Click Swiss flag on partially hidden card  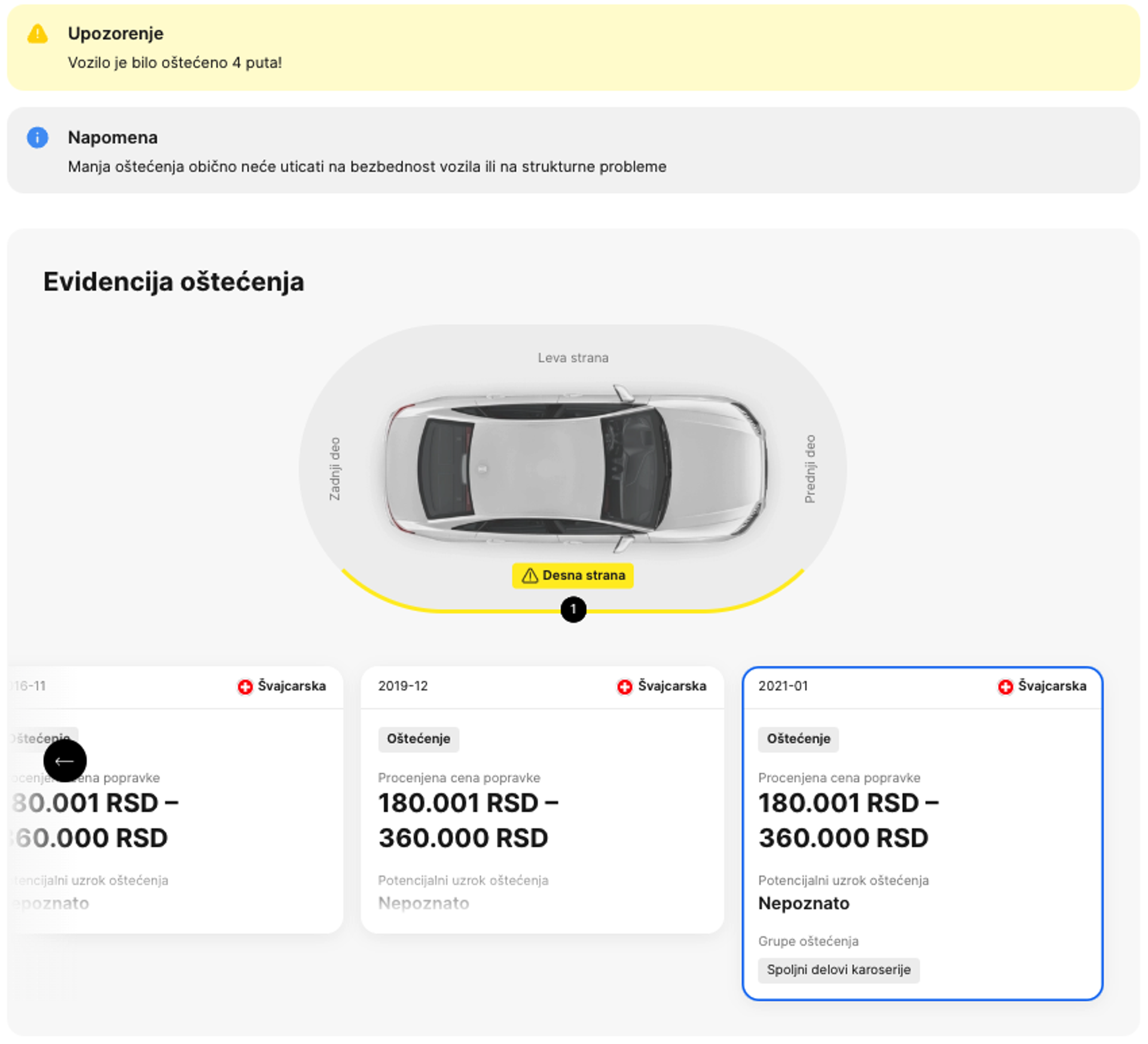(245, 686)
